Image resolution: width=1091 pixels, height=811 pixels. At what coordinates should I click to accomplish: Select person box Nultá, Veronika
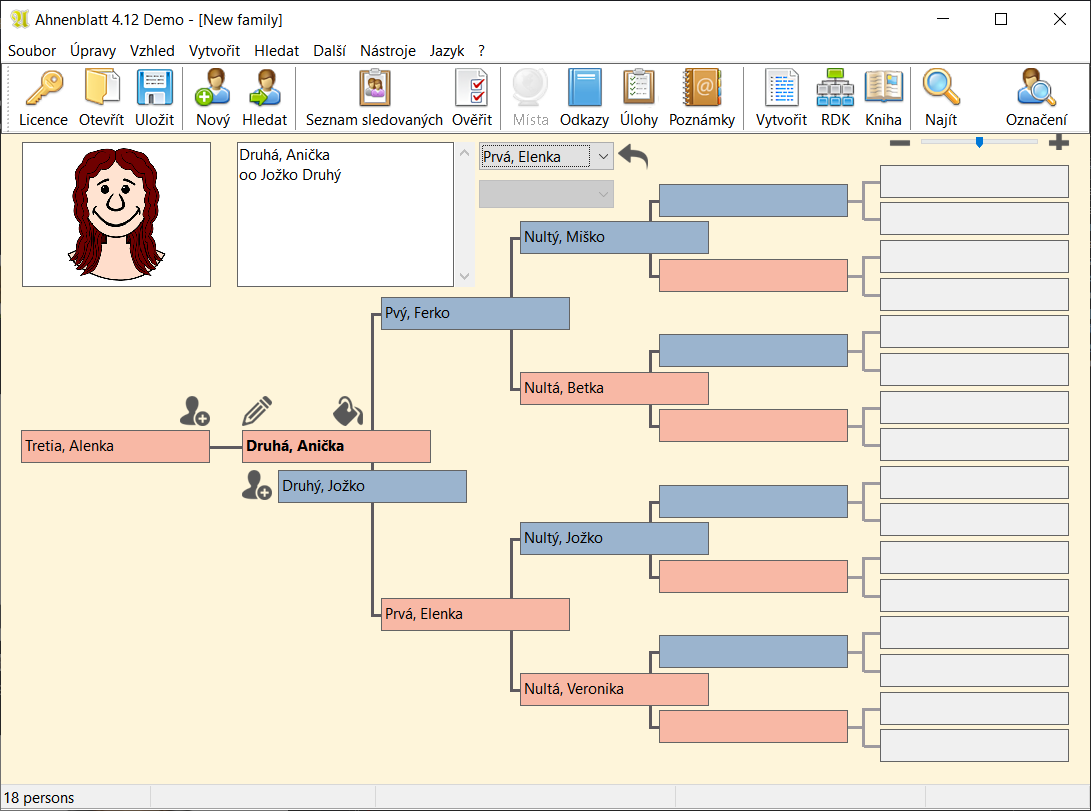pyautogui.click(x=614, y=689)
